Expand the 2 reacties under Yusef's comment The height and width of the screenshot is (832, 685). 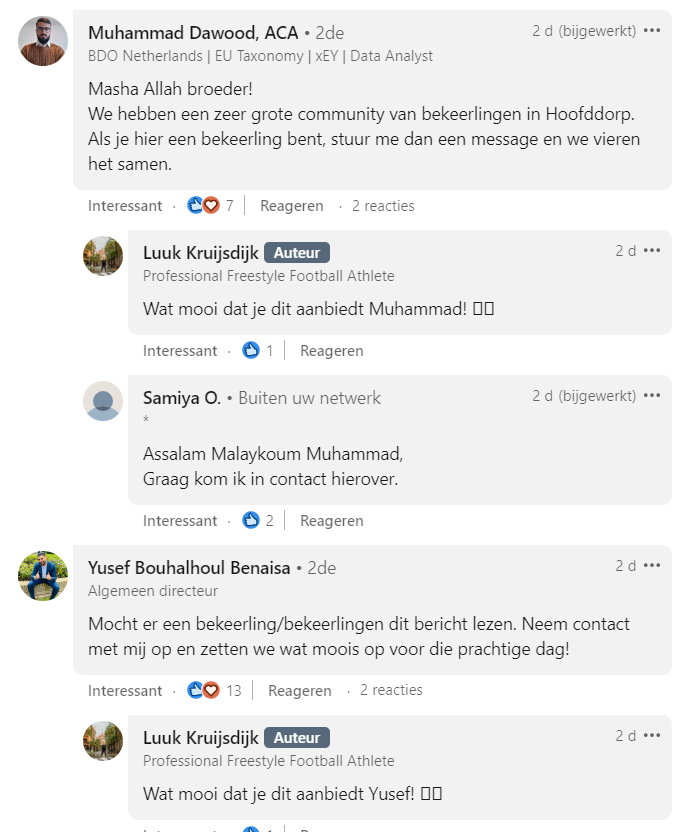(x=391, y=690)
